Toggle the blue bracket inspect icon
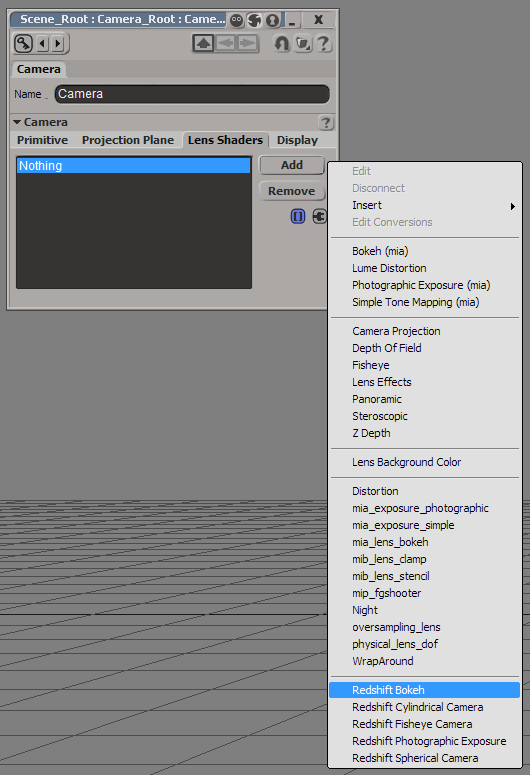This screenshot has height=775, width=530. coord(298,216)
